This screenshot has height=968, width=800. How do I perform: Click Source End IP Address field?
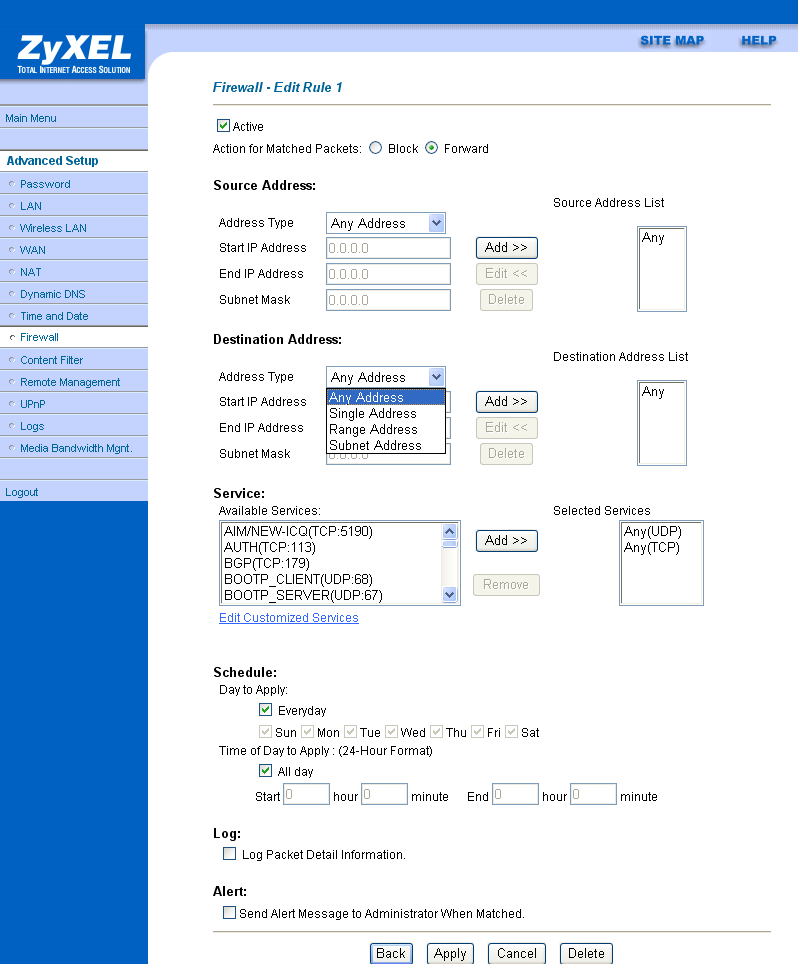point(388,274)
